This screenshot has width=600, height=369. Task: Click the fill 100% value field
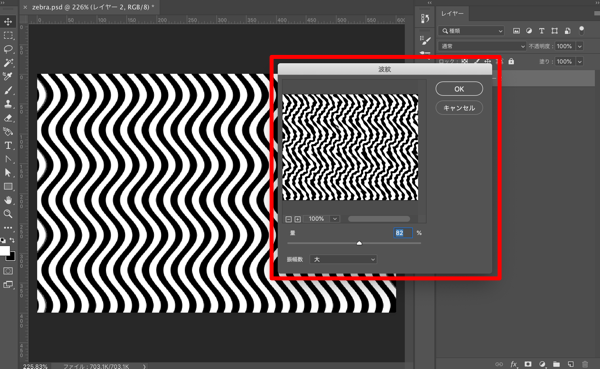click(x=565, y=62)
